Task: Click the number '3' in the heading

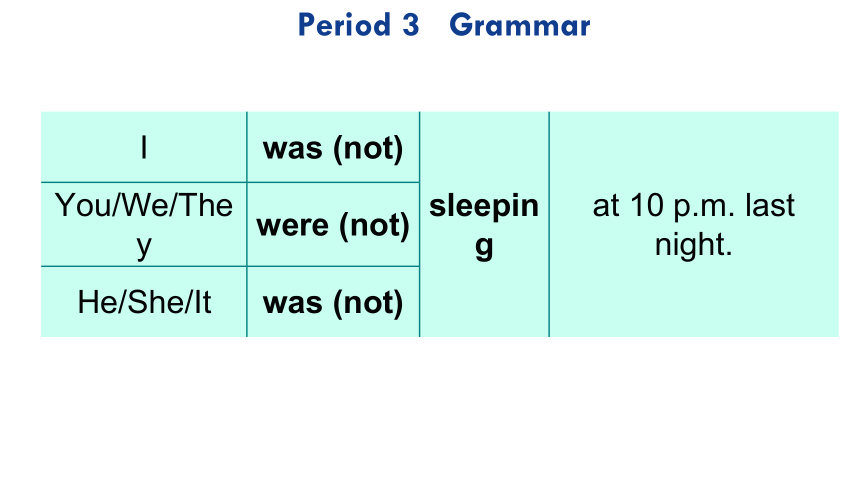Action: tap(410, 25)
